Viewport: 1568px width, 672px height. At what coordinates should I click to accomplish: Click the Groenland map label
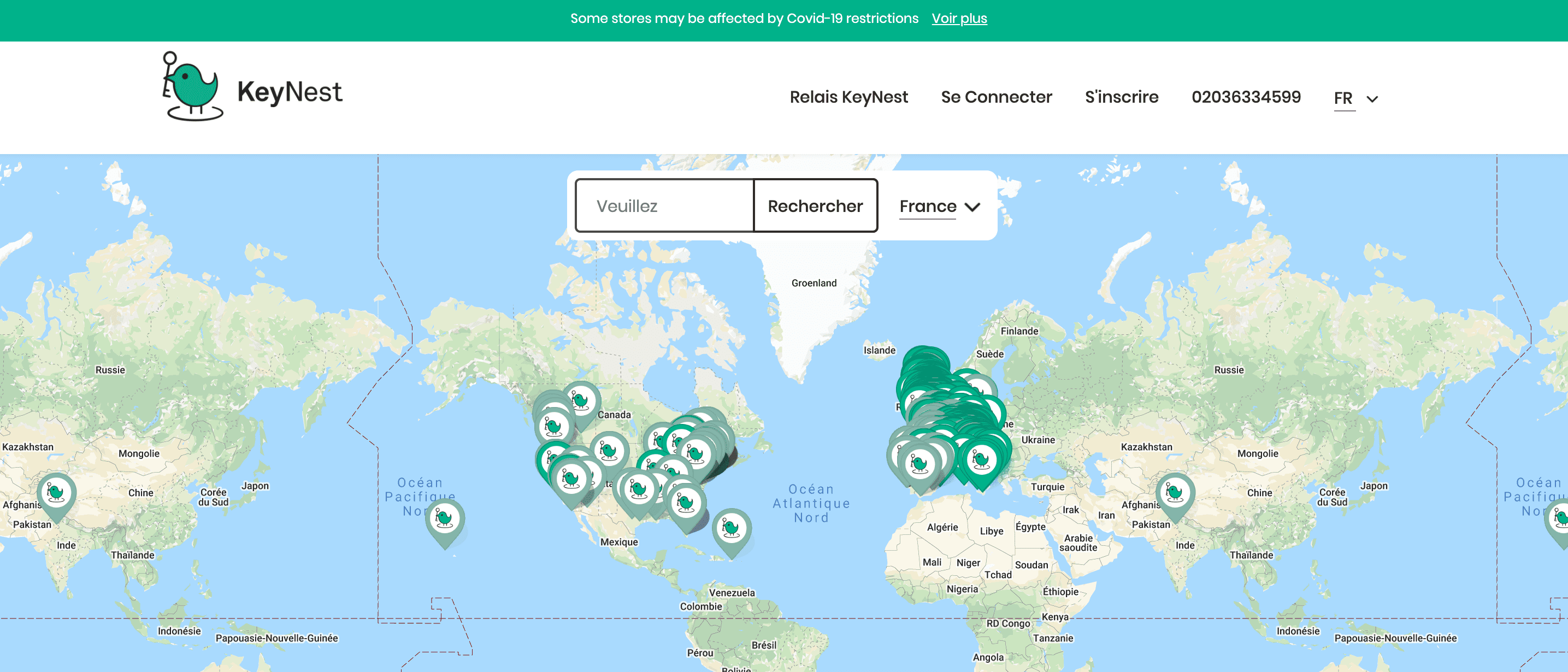[x=814, y=283]
